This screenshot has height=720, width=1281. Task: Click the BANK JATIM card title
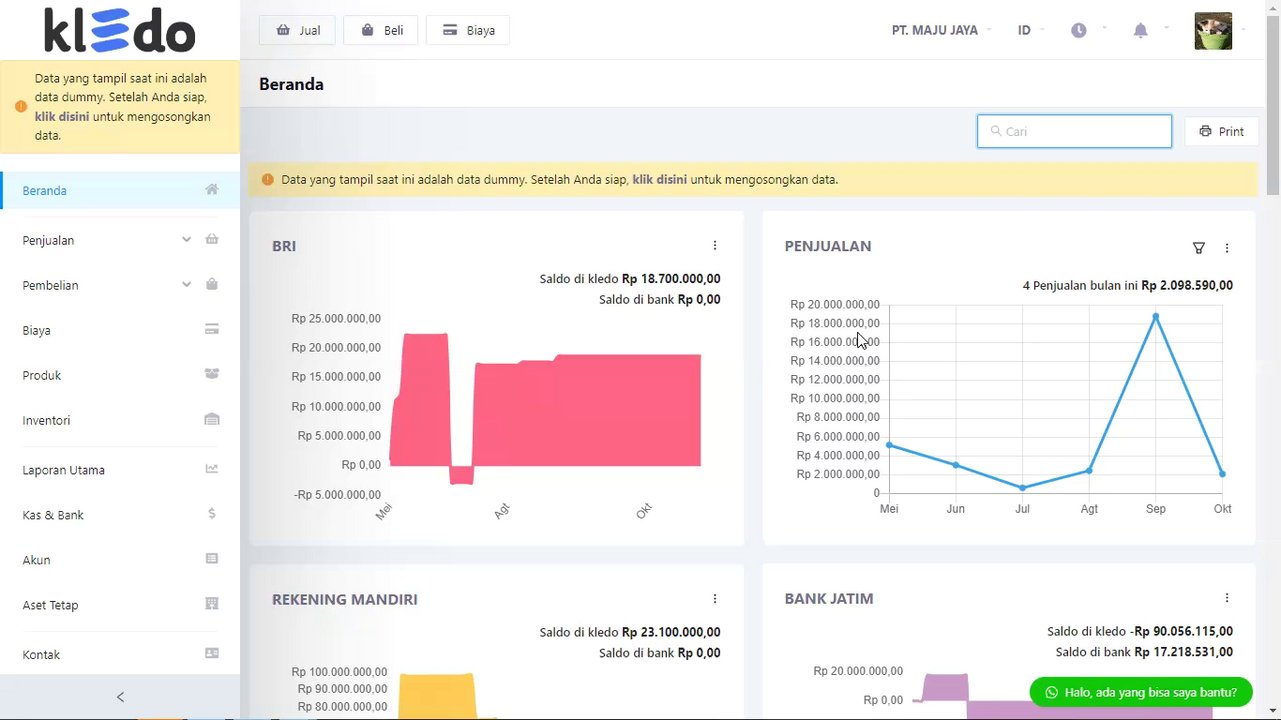pos(829,598)
